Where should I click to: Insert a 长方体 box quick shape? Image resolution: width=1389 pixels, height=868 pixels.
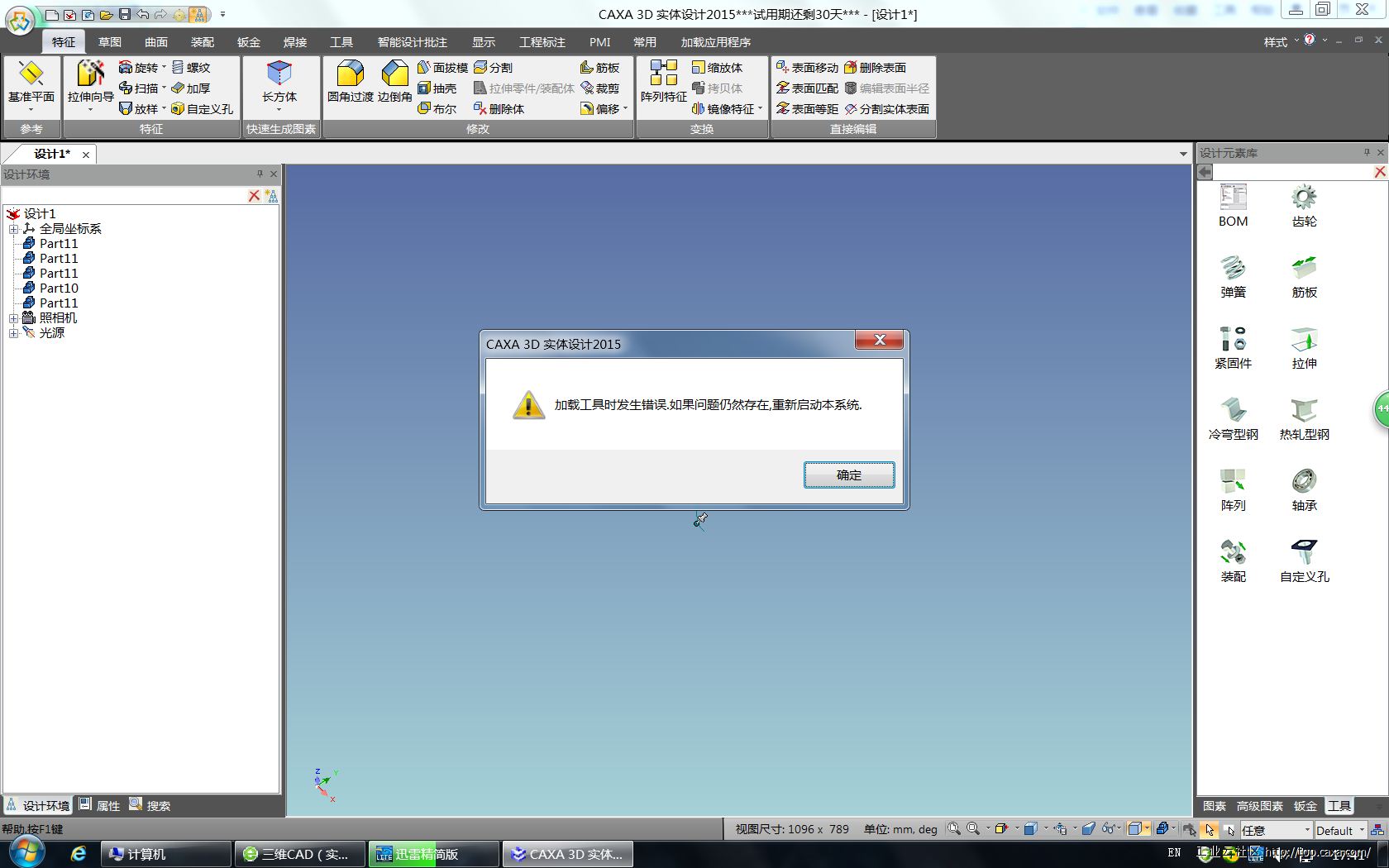pos(279,83)
